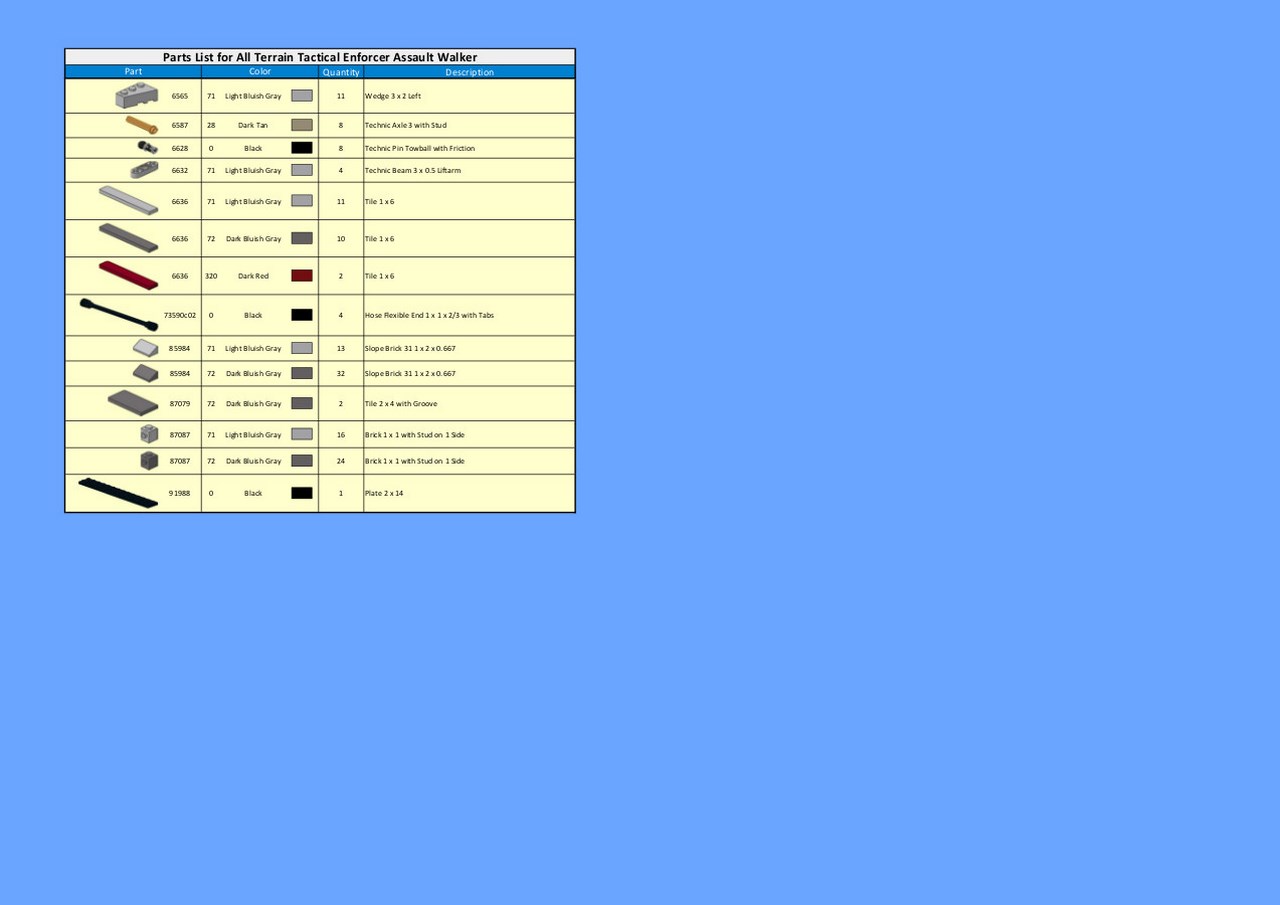Screen dimensions: 1280x905
Task: Click the swatch in the quantity 32 Slope Brick row
Action: 302,373
